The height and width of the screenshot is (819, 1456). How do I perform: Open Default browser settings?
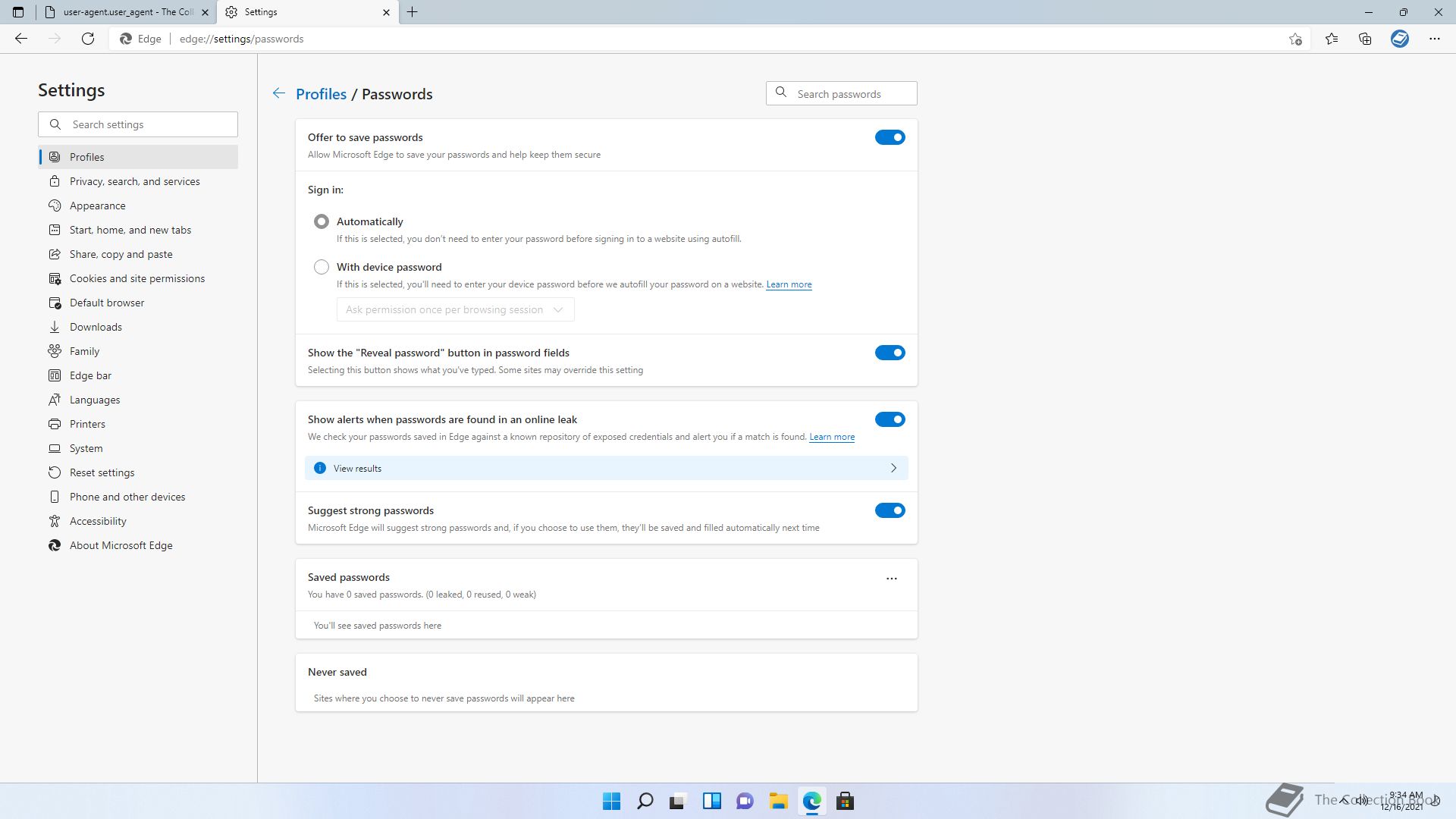pos(138,303)
